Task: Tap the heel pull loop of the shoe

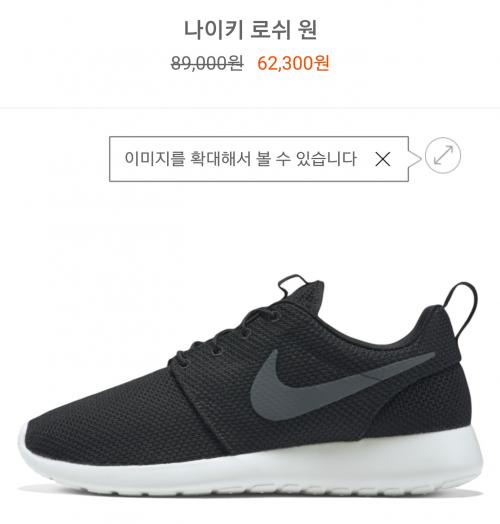Action: [x=463, y=306]
